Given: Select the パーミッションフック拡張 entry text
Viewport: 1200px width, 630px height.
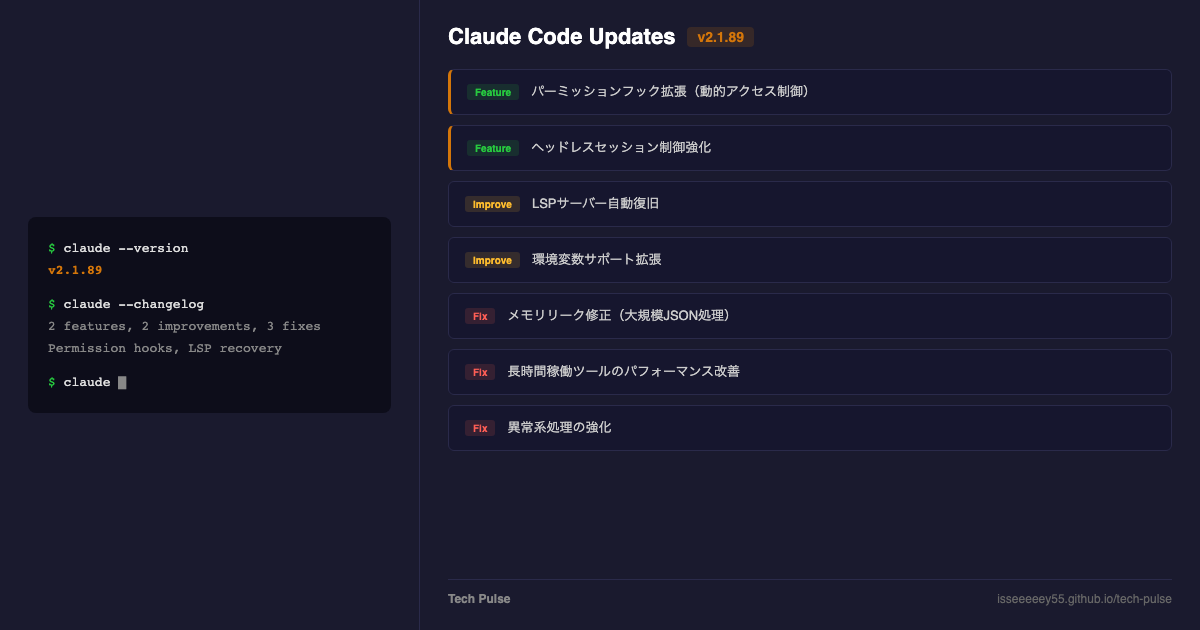Looking at the screenshot, I should click(x=670, y=92).
